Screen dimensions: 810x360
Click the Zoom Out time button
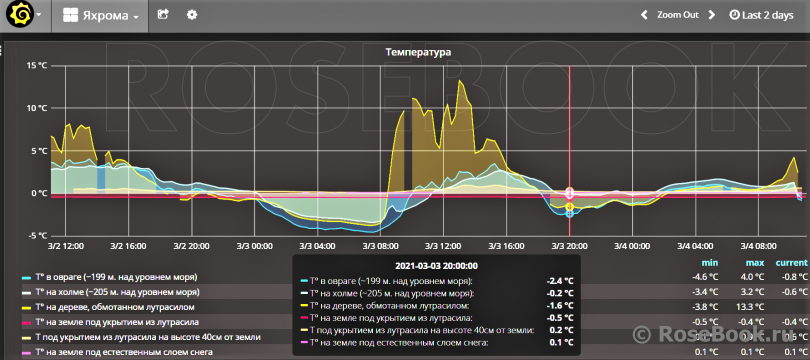[x=678, y=15]
